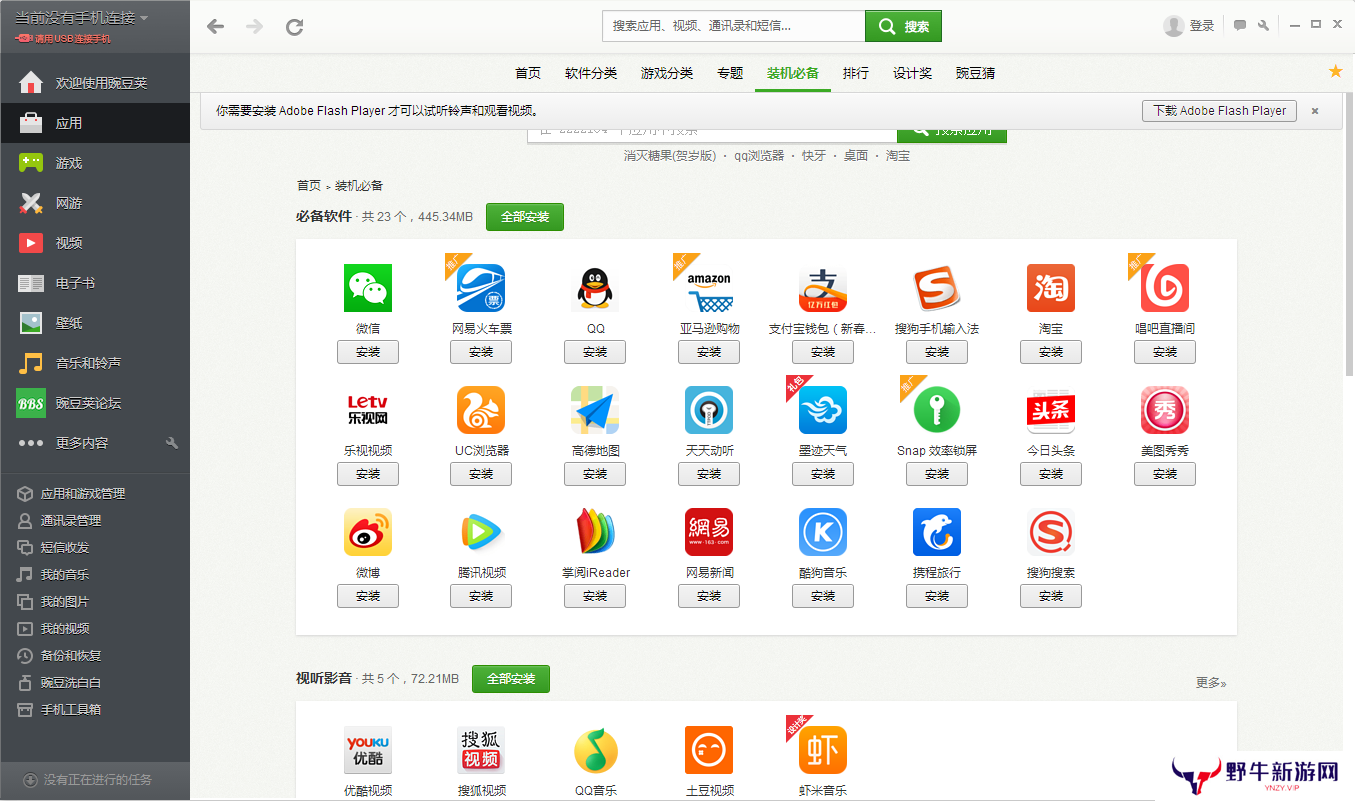Select the 专题 tab
This screenshot has width=1355, height=801.
click(730, 73)
